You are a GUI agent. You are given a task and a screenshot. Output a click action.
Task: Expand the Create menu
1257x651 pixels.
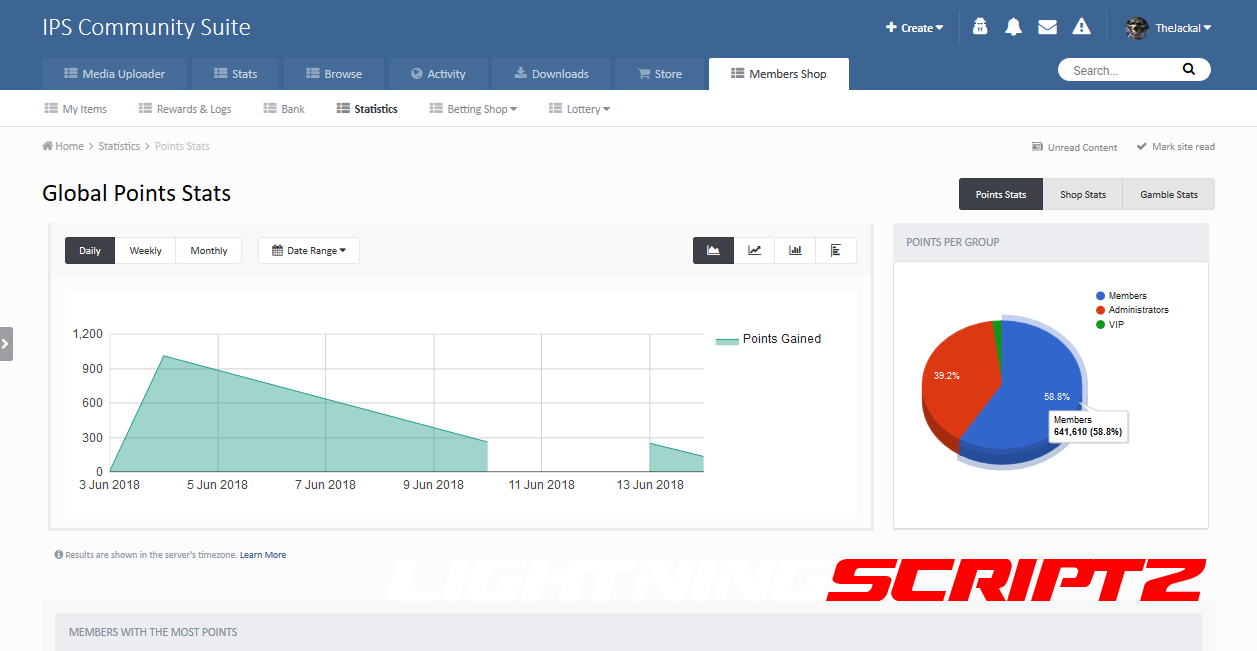914,28
